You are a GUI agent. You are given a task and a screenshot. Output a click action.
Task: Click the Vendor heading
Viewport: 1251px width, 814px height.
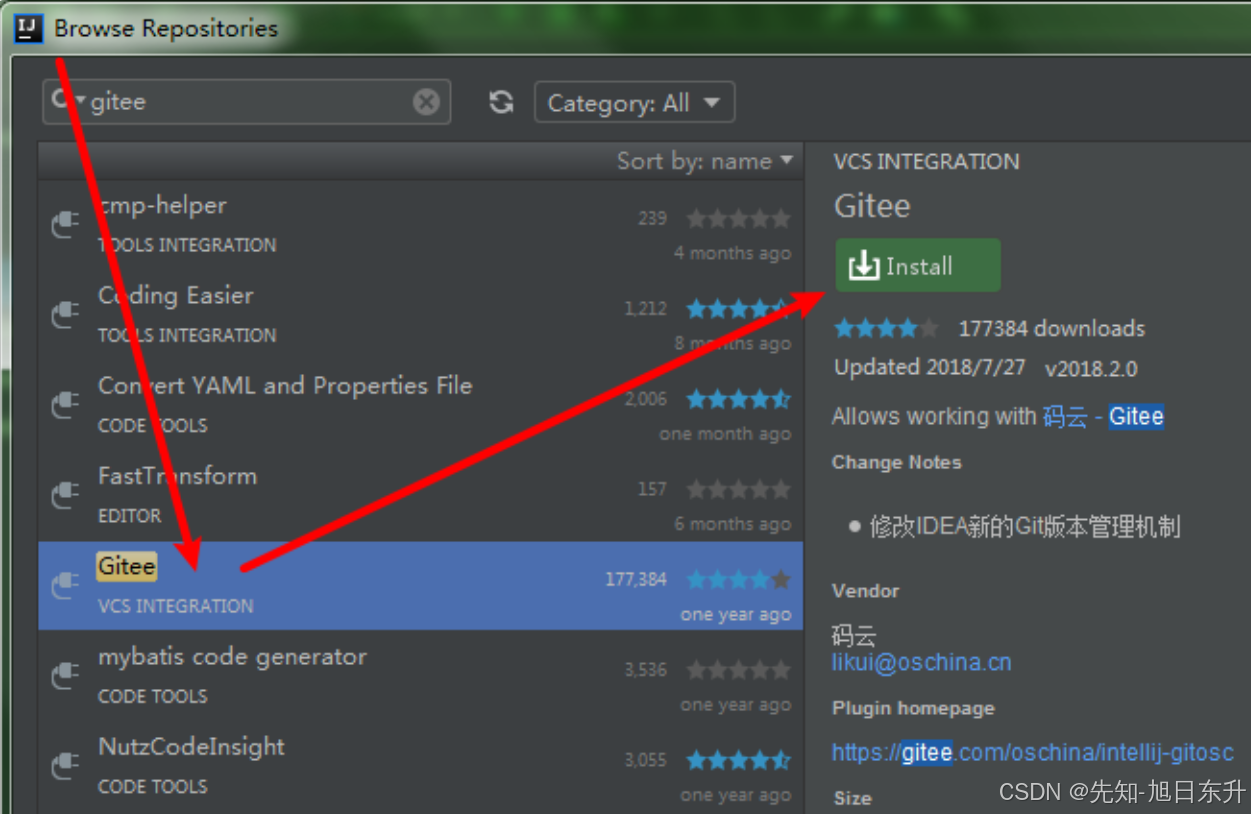tap(865, 590)
